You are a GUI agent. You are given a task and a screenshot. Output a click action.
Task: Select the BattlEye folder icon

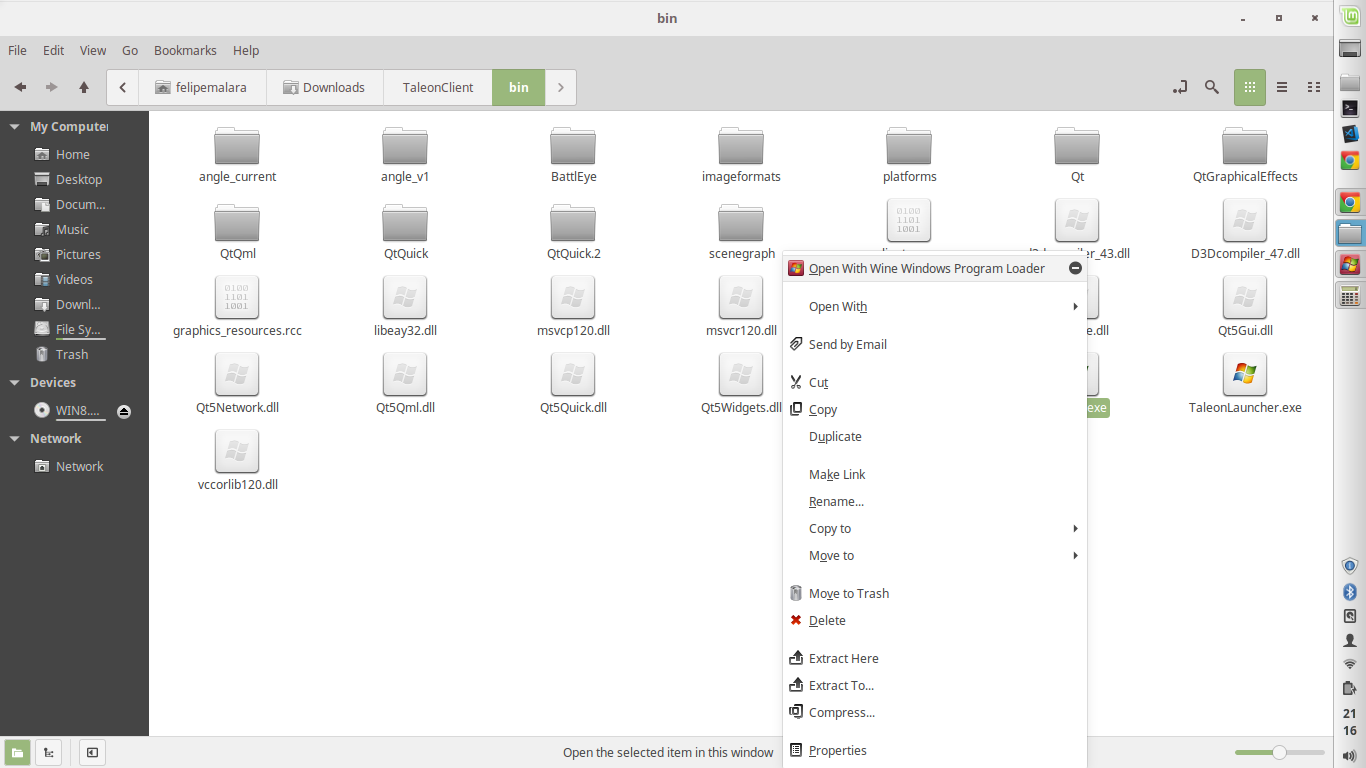[573, 147]
